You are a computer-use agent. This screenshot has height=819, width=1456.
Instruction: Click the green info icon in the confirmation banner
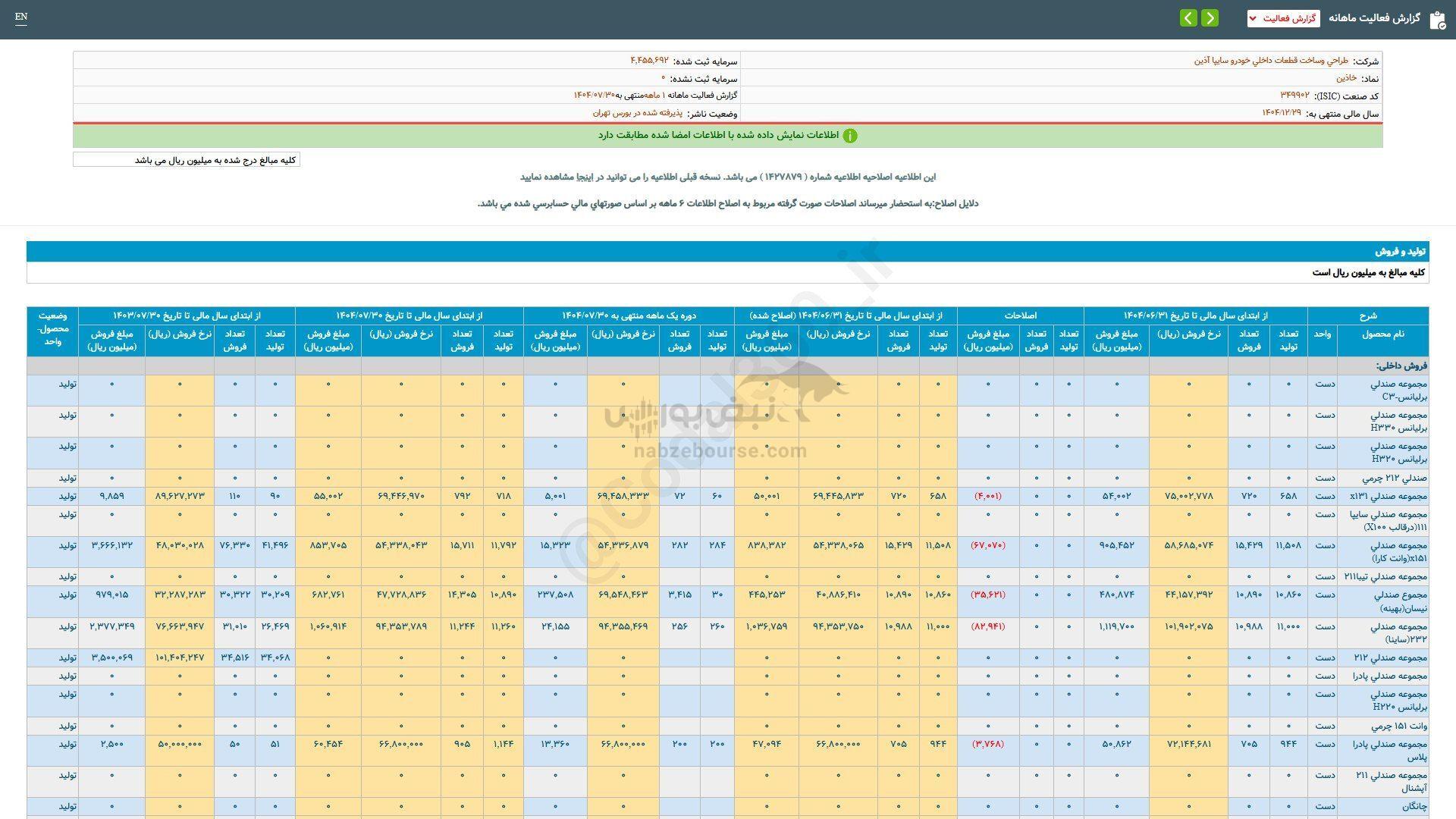coord(851,136)
